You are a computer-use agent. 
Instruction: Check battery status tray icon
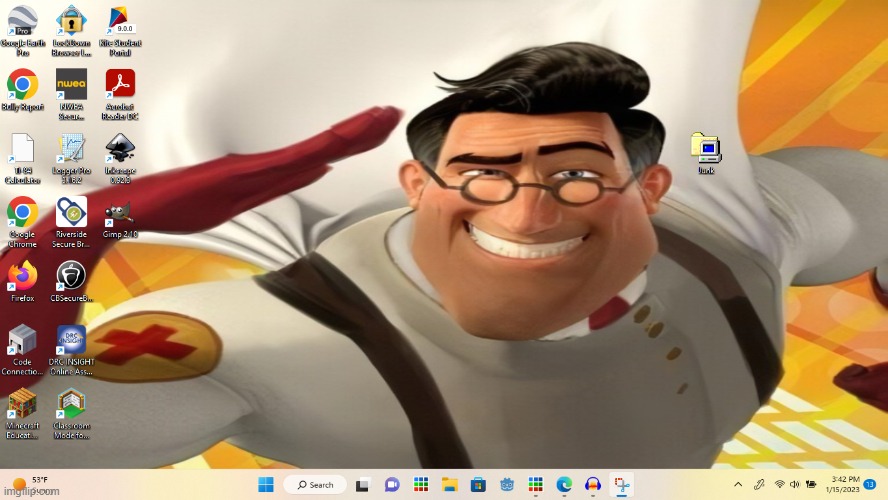pos(811,485)
